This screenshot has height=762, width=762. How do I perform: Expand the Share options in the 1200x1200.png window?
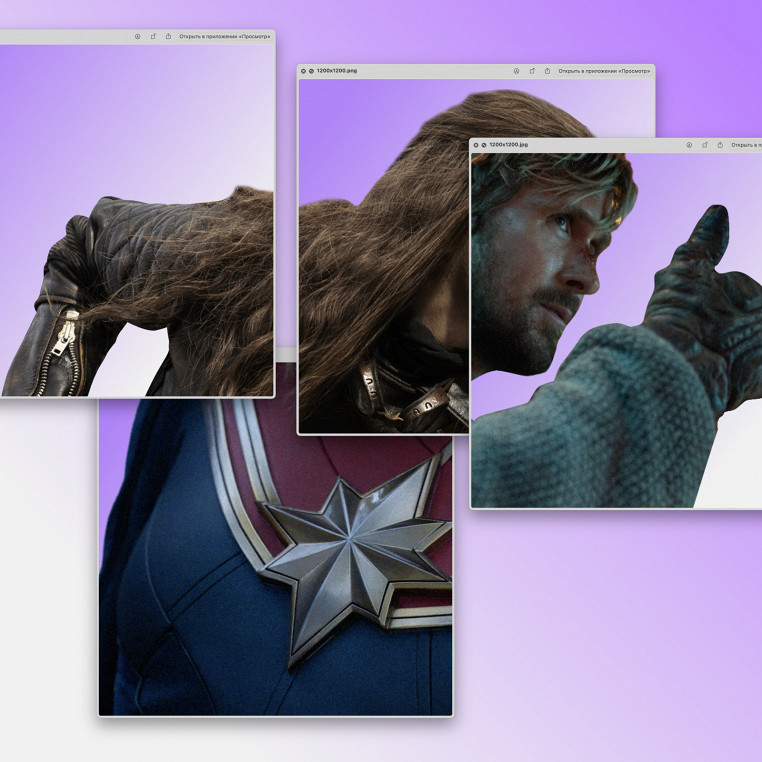[547, 71]
